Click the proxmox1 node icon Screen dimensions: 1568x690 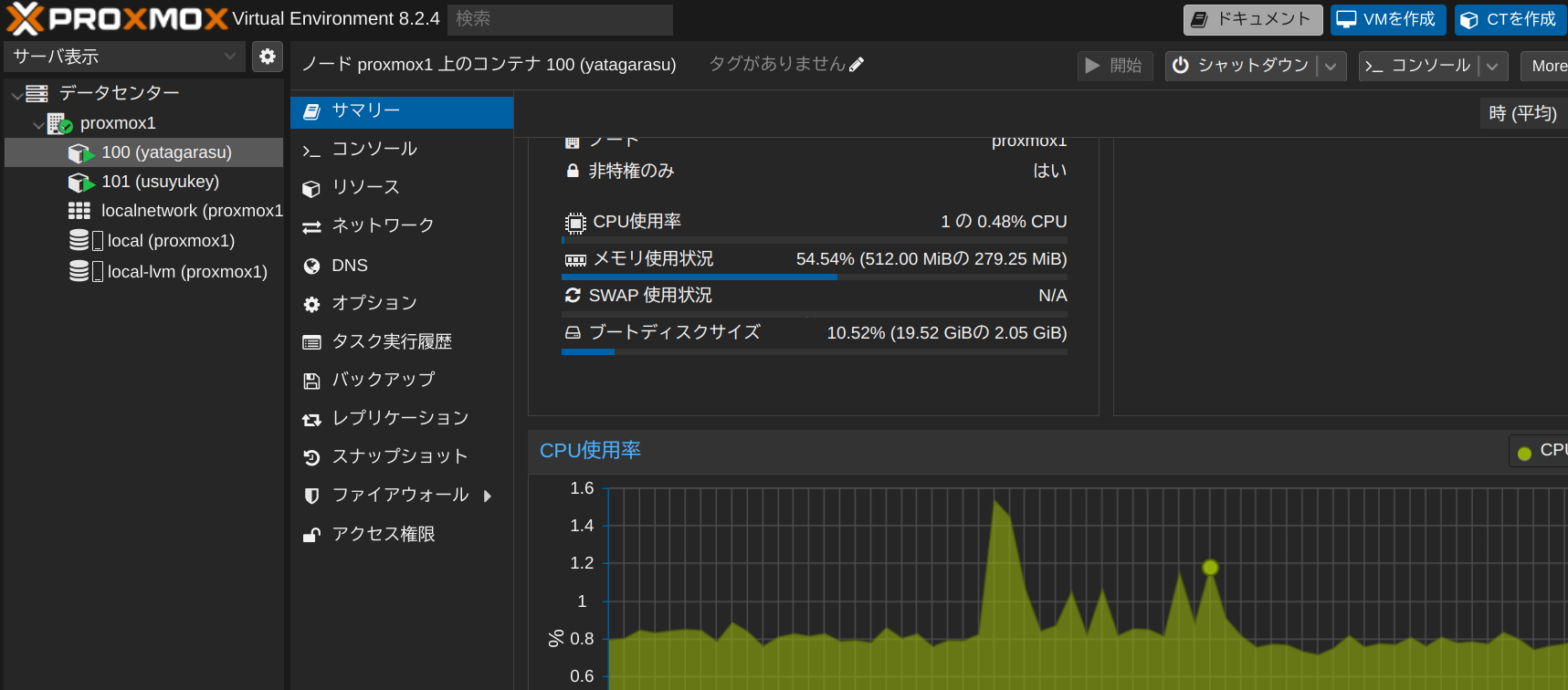[59, 123]
